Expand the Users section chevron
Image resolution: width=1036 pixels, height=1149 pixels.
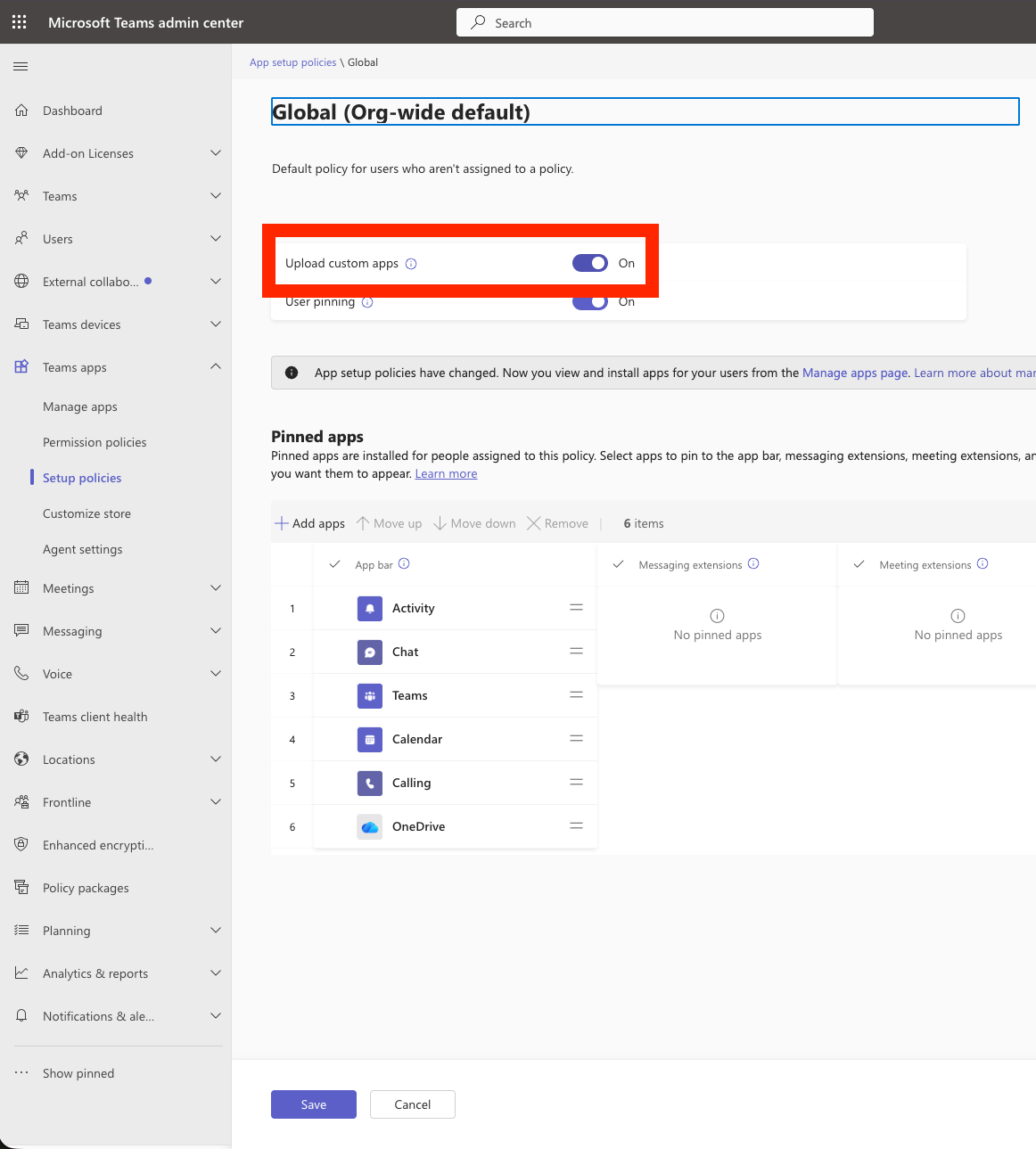tap(216, 239)
